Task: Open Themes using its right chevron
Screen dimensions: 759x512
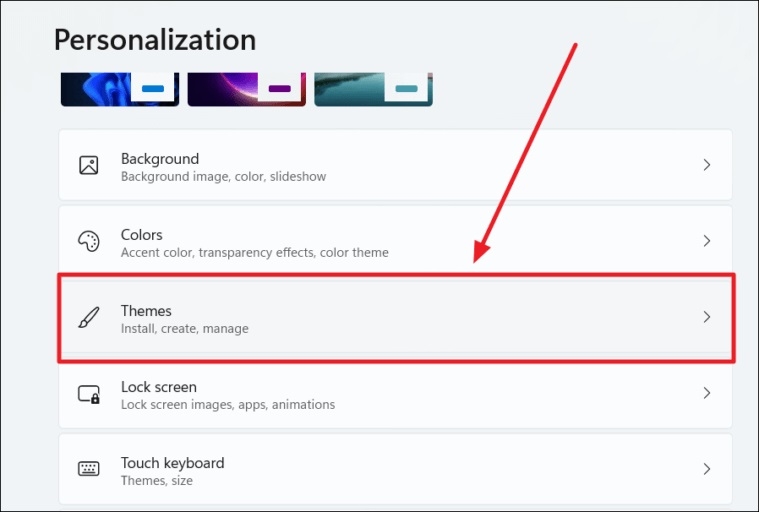Action: pyautogui.click(x=706, y=317)
